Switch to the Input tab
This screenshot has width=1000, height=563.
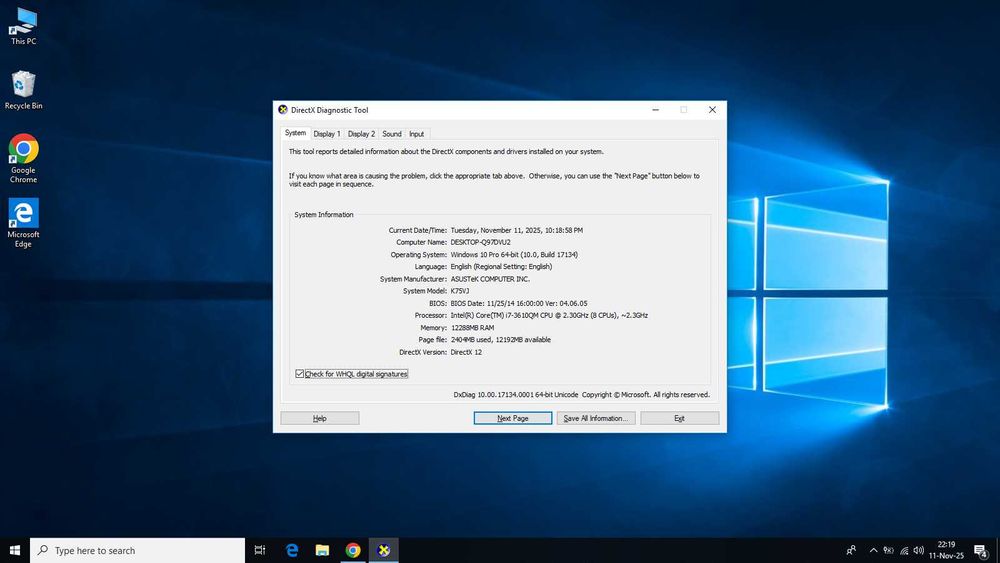[416, 134]
